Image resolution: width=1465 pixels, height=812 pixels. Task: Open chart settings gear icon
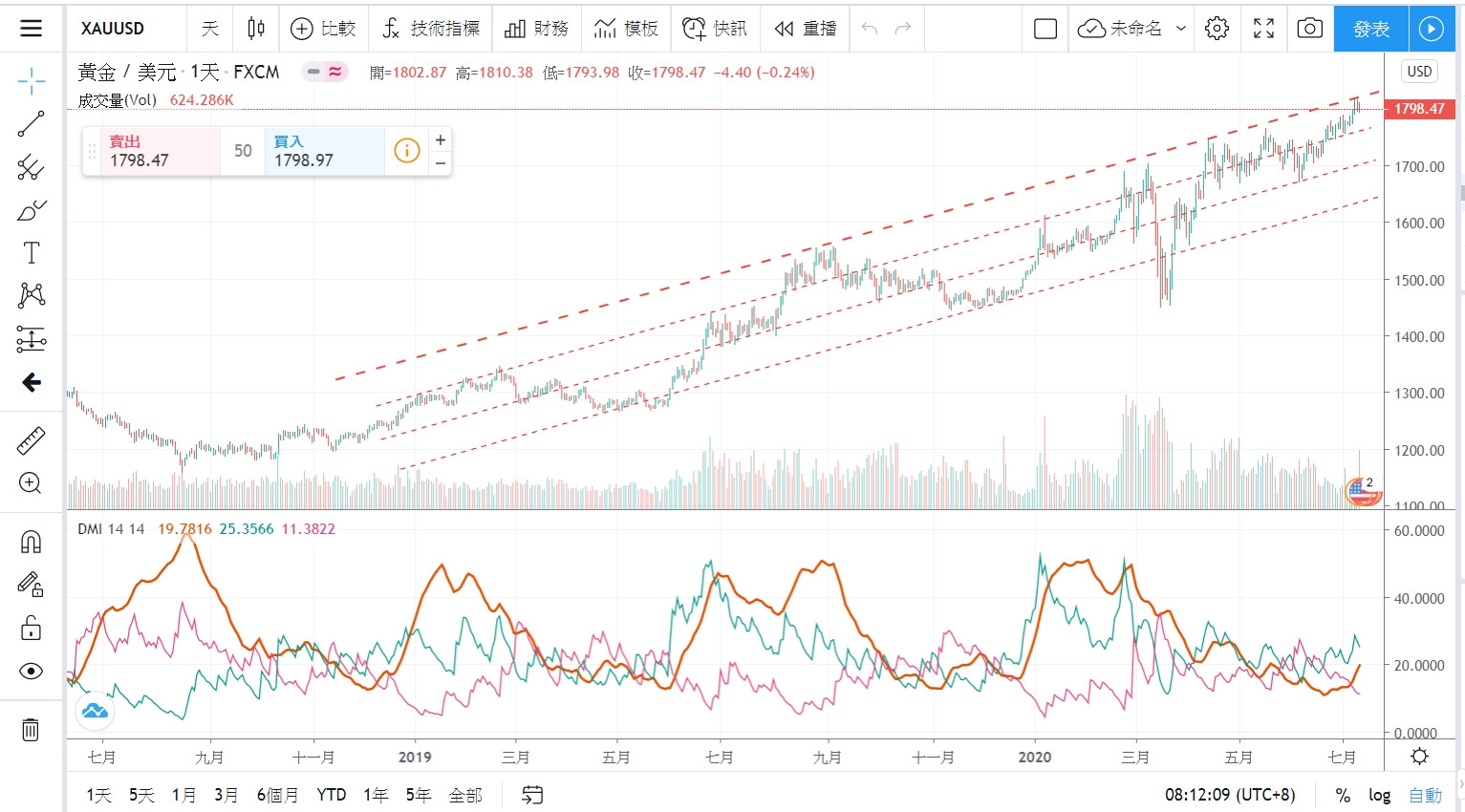pos(1217,29)
